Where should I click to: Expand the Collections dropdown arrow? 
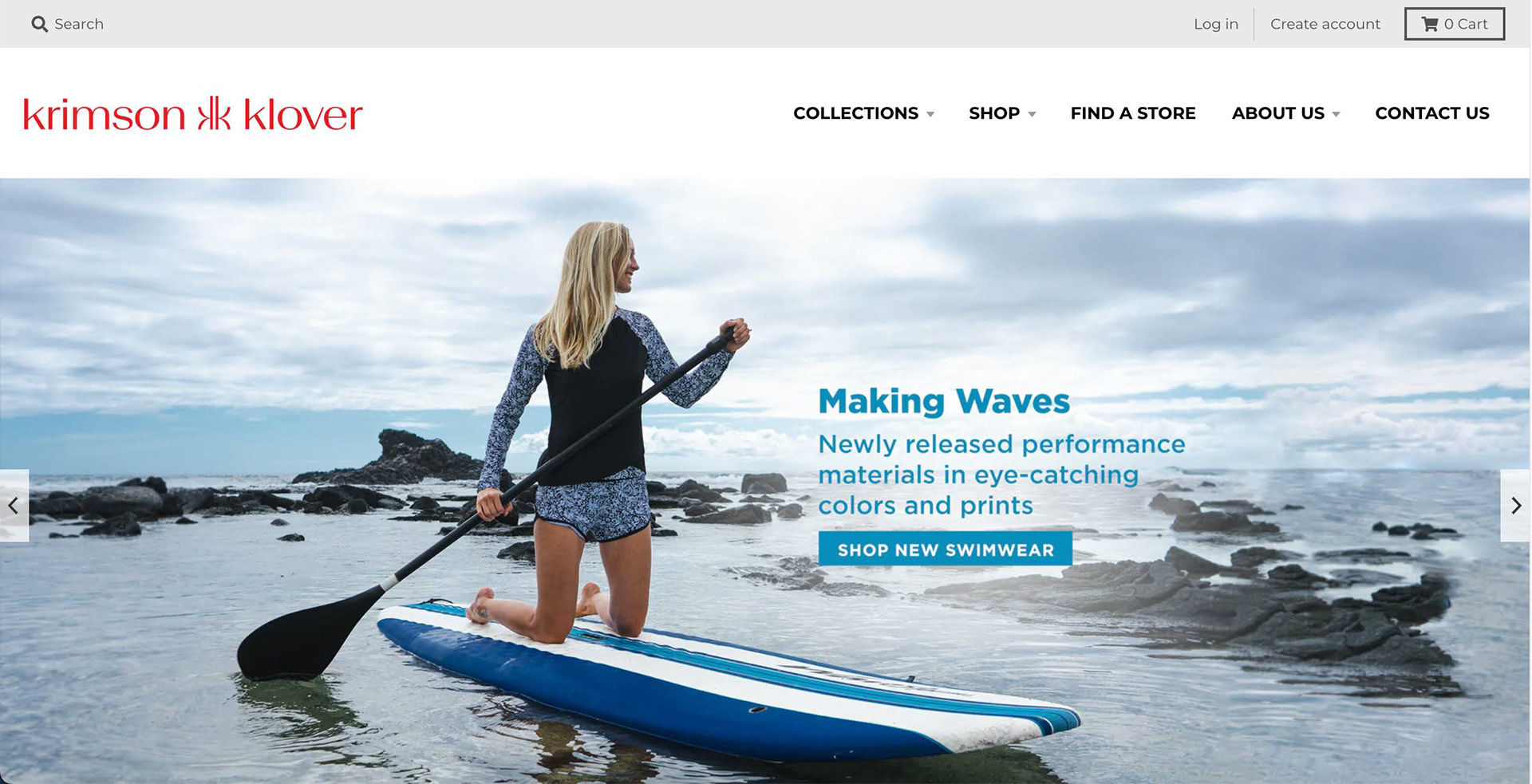[930, 115]
